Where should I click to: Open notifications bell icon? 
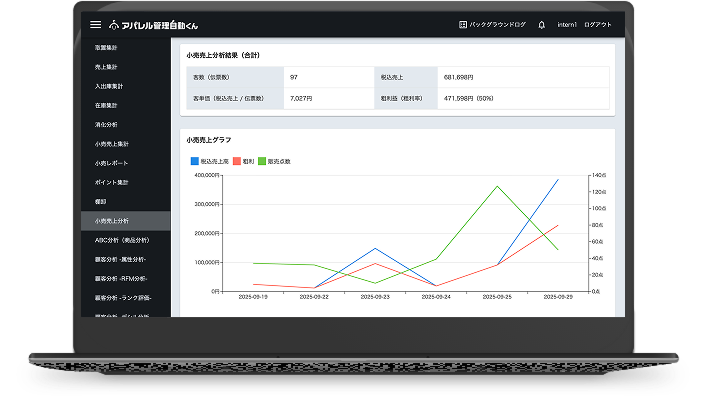(541, 24)
